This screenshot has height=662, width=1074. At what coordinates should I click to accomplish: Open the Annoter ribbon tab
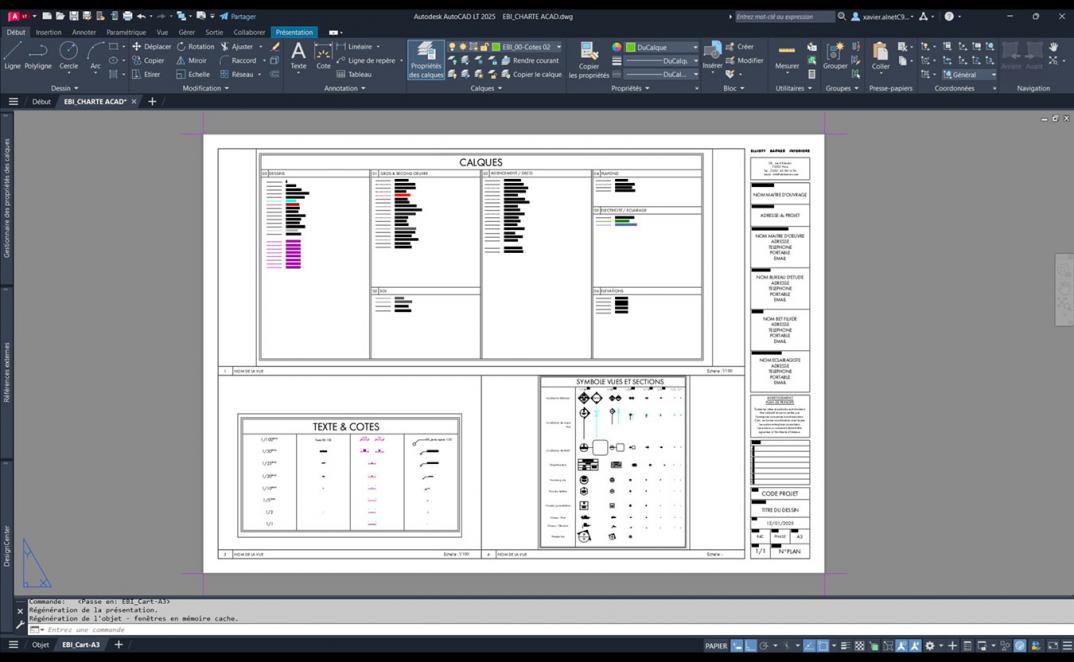pos(84,32)
